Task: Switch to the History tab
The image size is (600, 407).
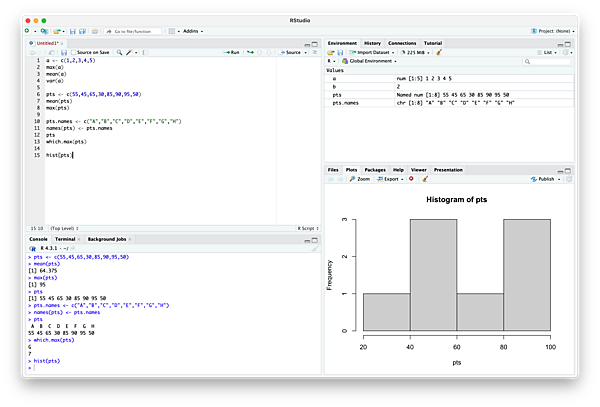Action: pyautogui.click(x=372, y=43)
